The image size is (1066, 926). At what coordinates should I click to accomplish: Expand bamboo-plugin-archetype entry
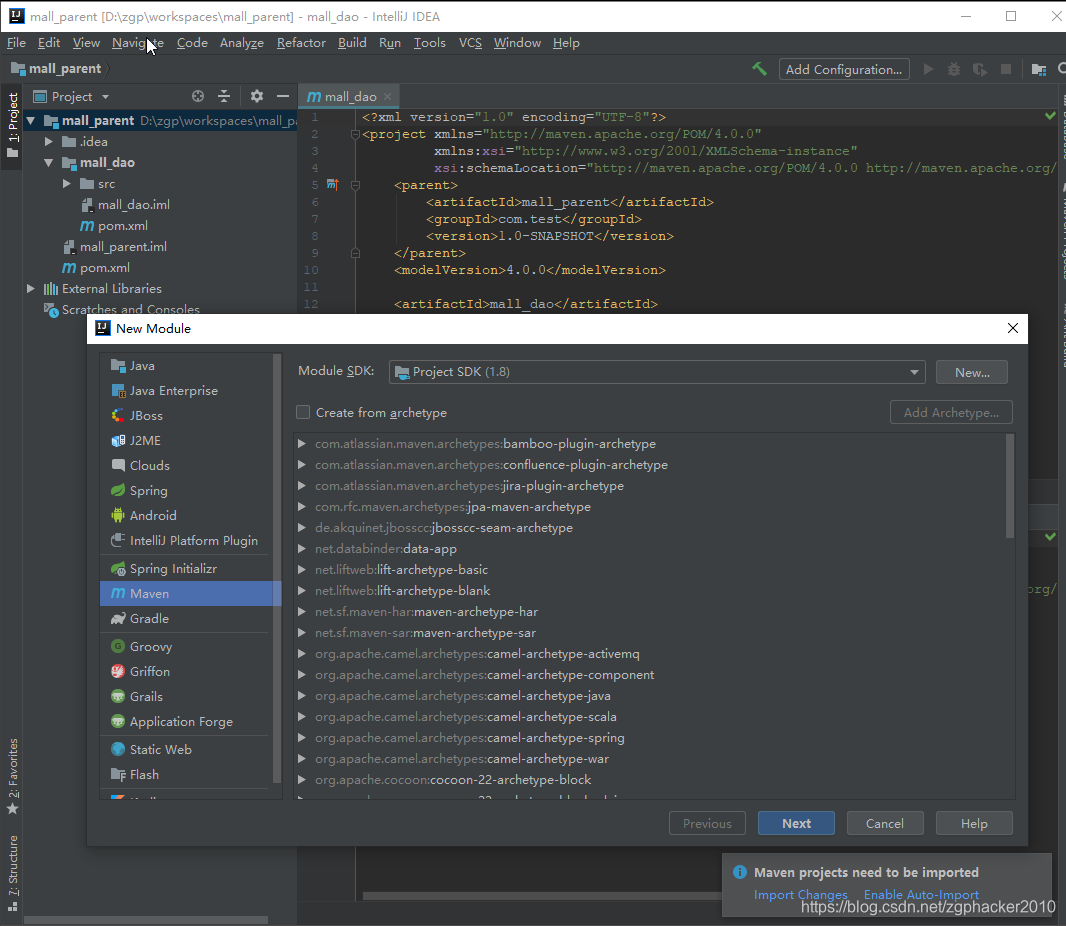coord(302,444)
